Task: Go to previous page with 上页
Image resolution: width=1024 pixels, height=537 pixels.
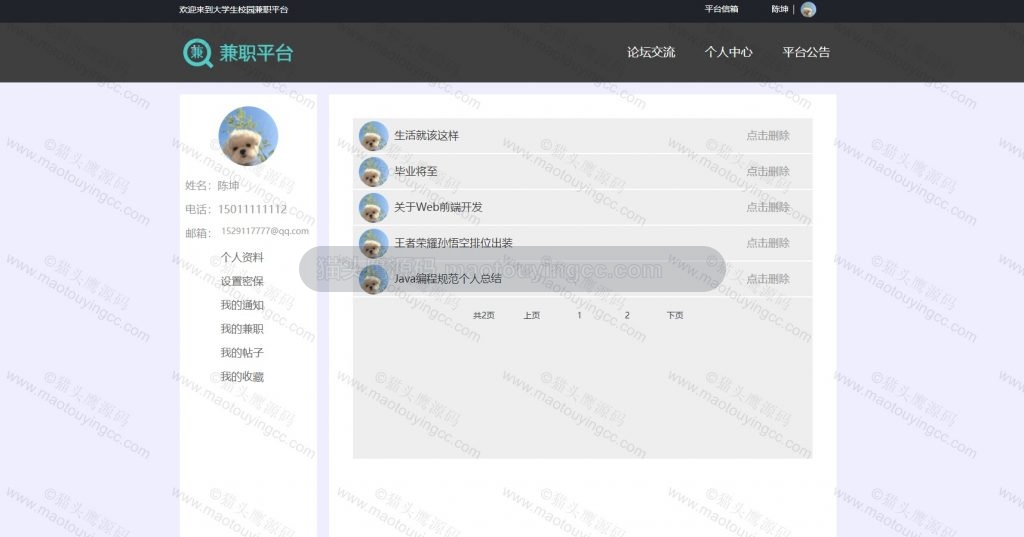Action: [532, 316]
